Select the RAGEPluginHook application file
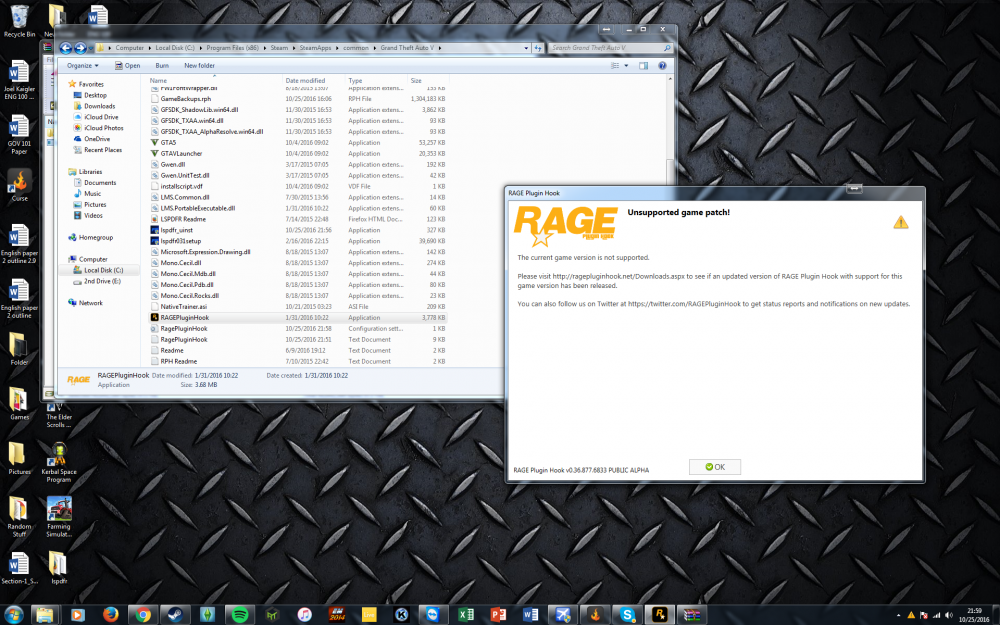The width and height of the screenshot is (1000, 625). pos(184,318)
